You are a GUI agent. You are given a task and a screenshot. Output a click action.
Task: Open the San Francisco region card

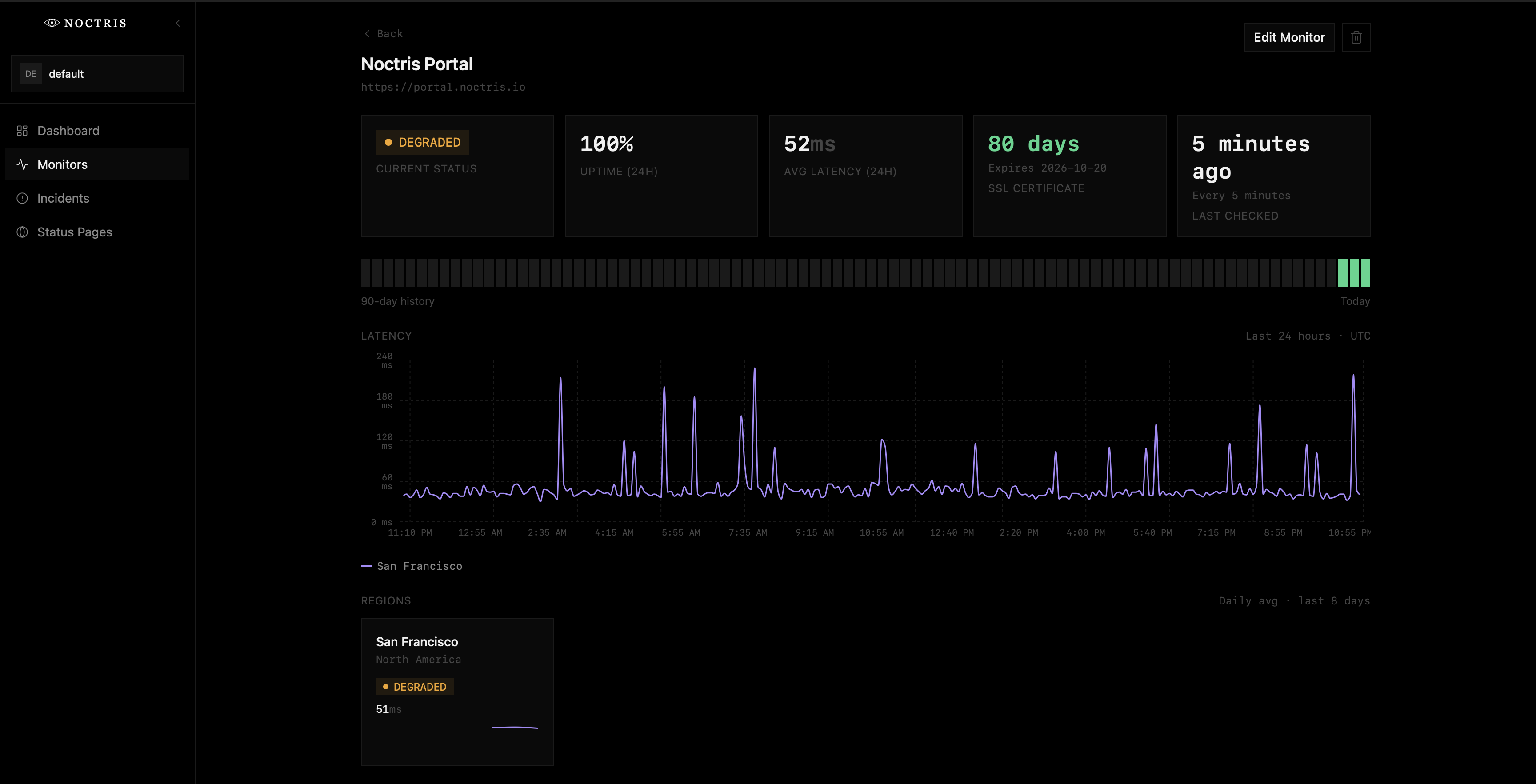[x=457, y=692]
